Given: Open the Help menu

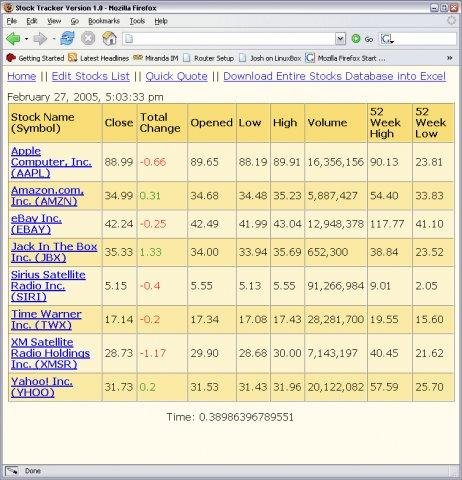Looking at the screenshot, I should tap(161, 21).
